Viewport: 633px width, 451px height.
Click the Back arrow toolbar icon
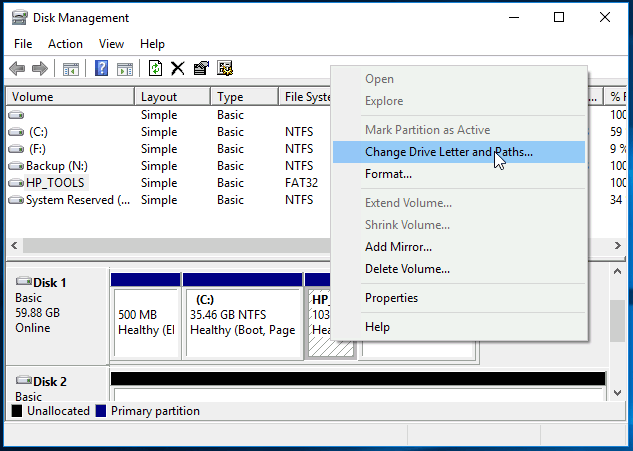point(17,68)
